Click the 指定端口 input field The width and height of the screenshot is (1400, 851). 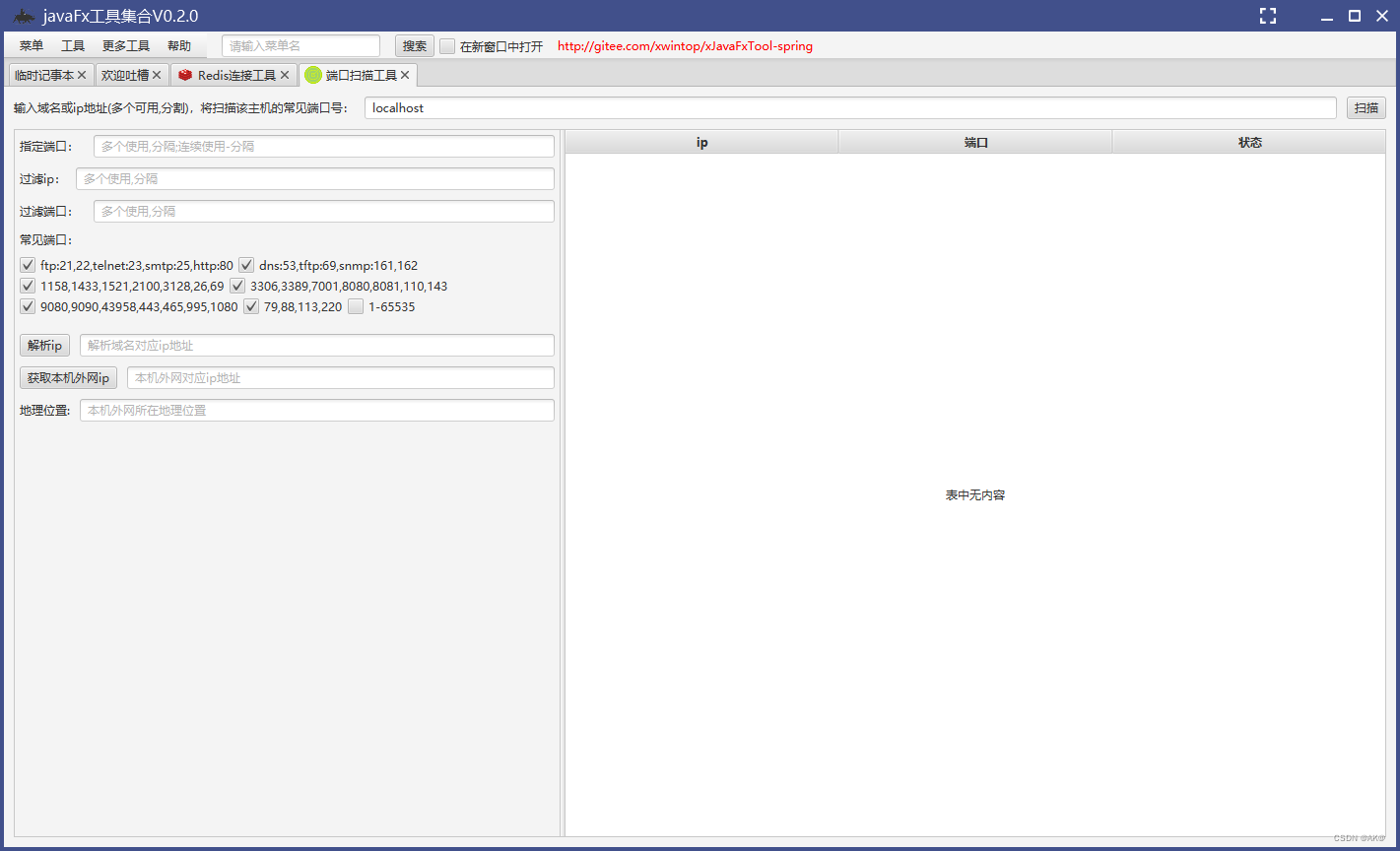point(324,146)
